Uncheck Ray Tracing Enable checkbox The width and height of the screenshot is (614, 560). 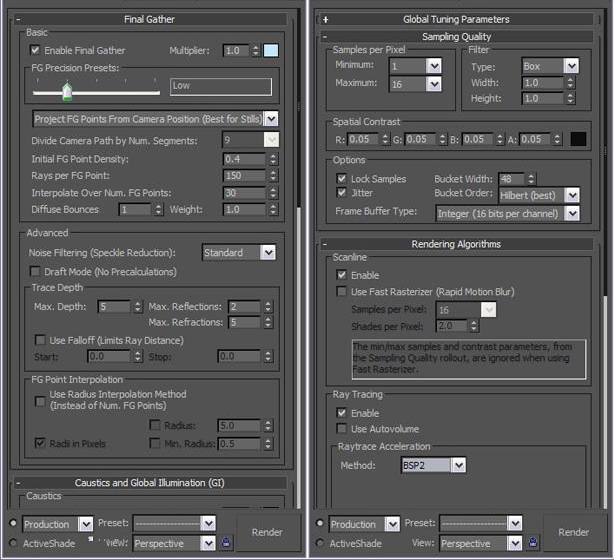[341, 413]
